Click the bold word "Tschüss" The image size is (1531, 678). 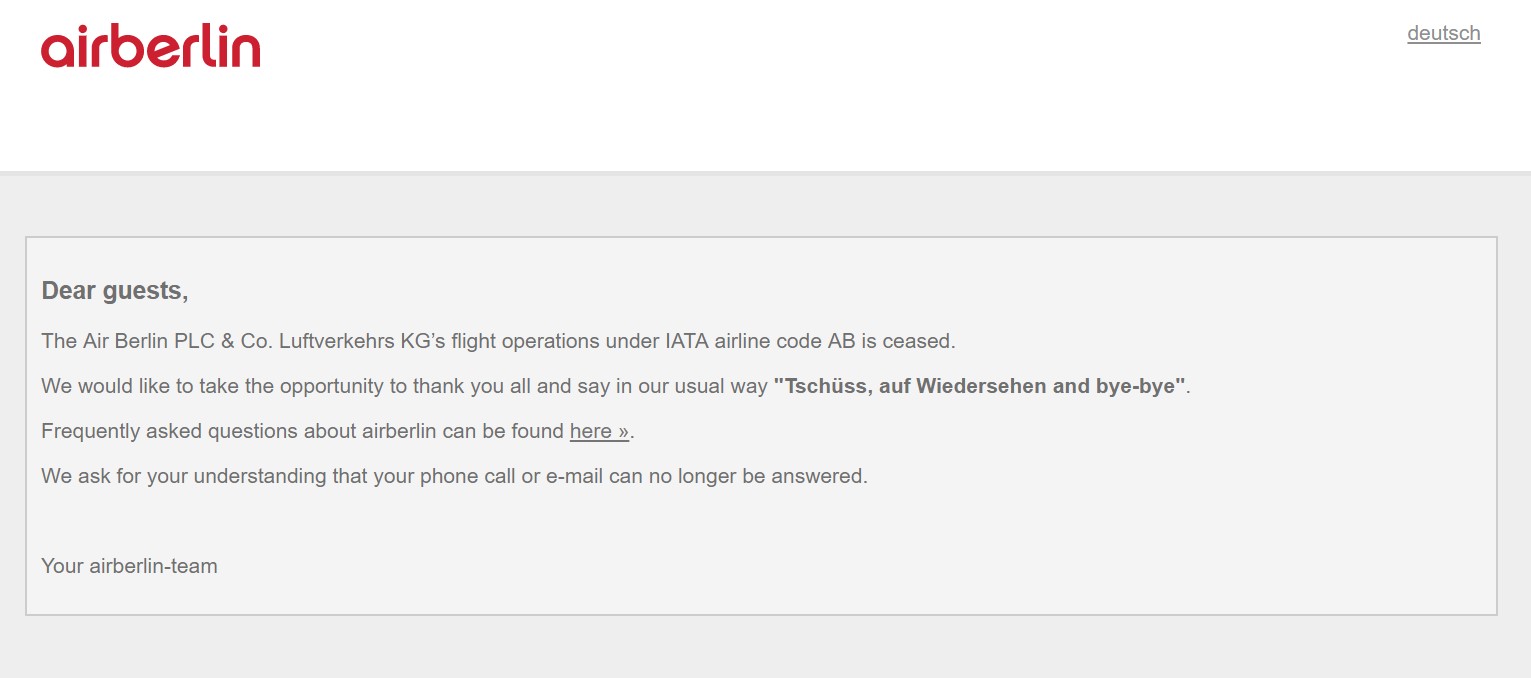(823, 386)
